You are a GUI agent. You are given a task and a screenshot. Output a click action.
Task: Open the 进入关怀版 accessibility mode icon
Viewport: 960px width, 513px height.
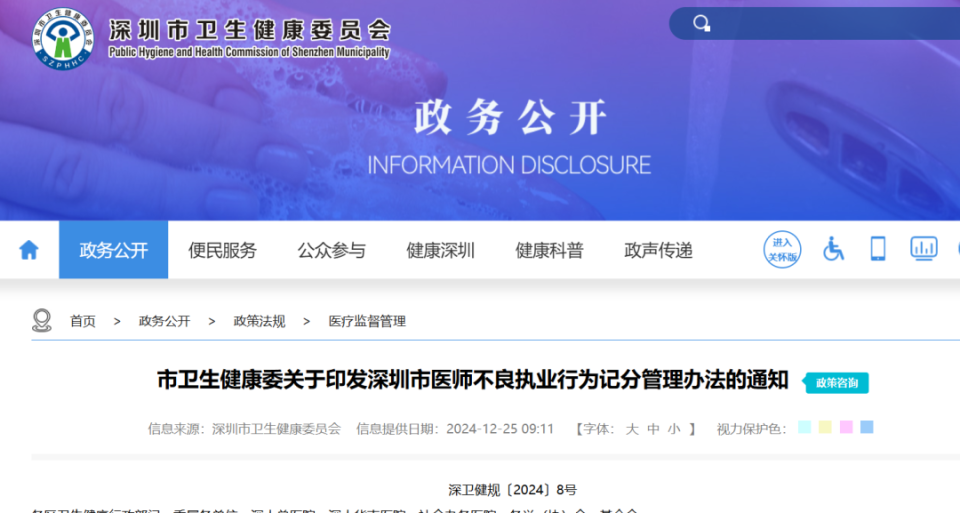782,250
